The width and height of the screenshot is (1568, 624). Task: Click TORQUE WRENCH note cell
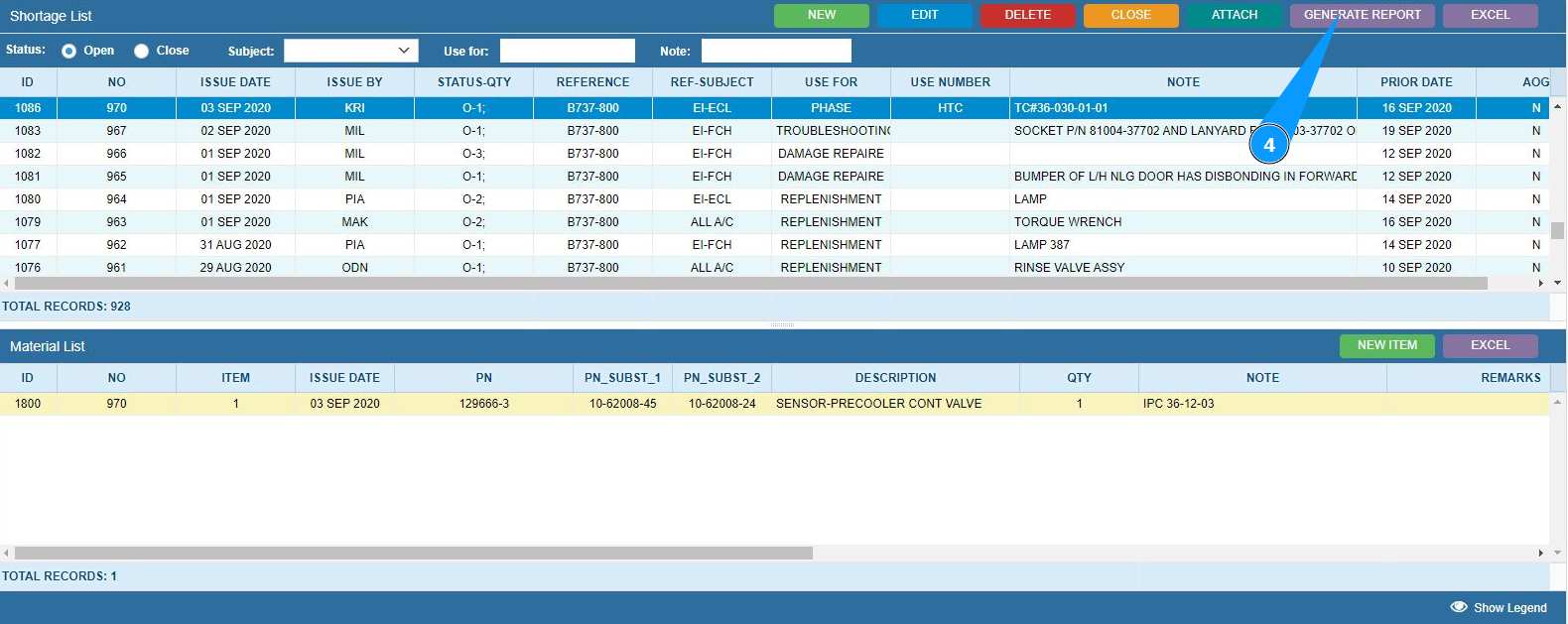pyautogui.click(x=1183, y=222)
